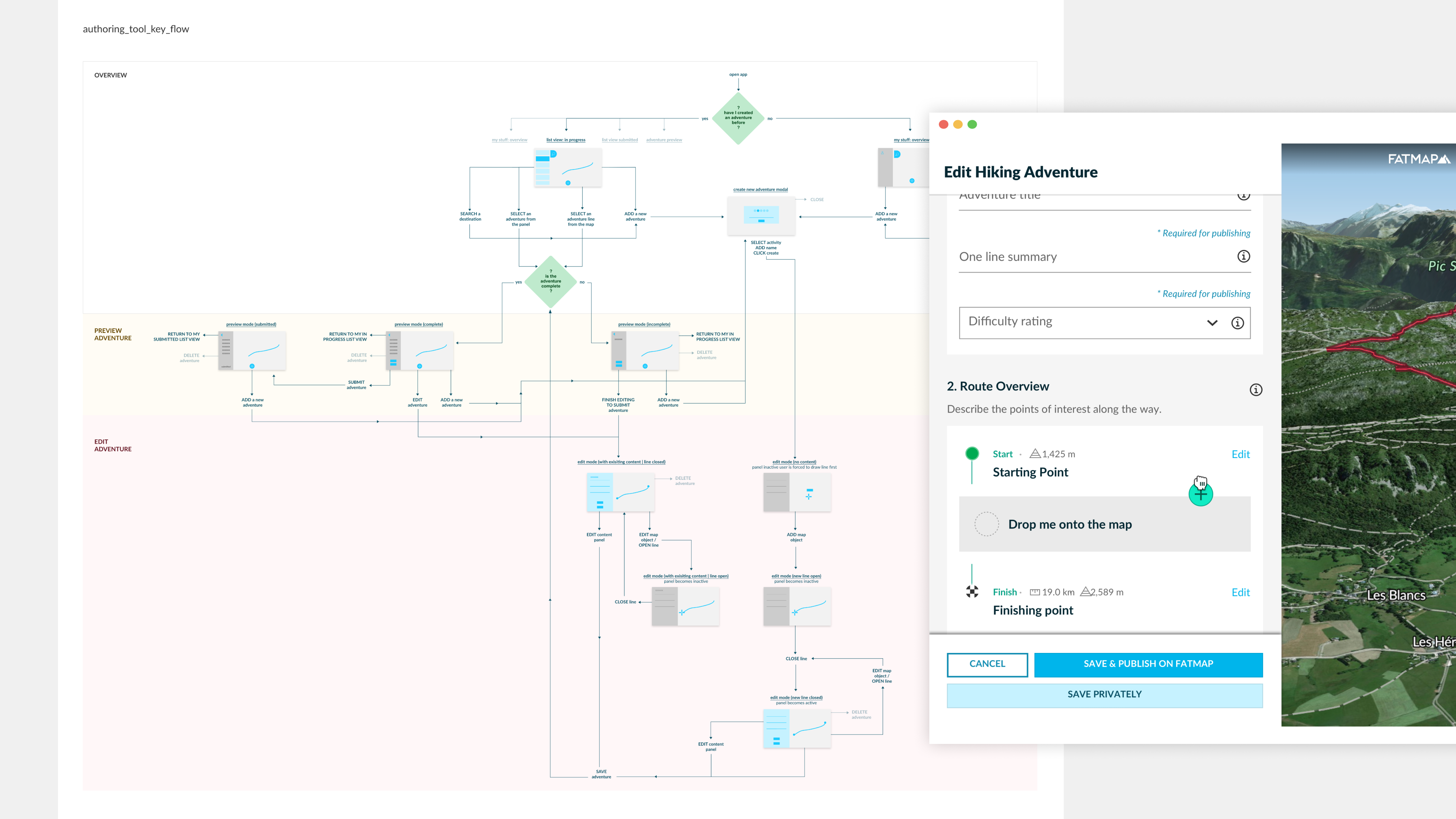Click the One line summary field
The image size is (1456, 819).
point(1105,257)
